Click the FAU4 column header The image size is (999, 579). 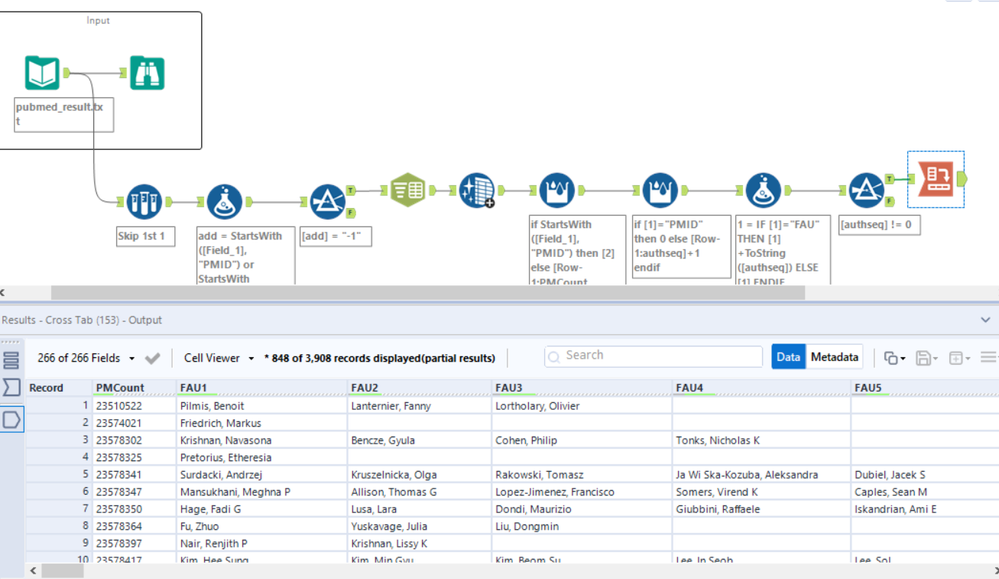761,388
